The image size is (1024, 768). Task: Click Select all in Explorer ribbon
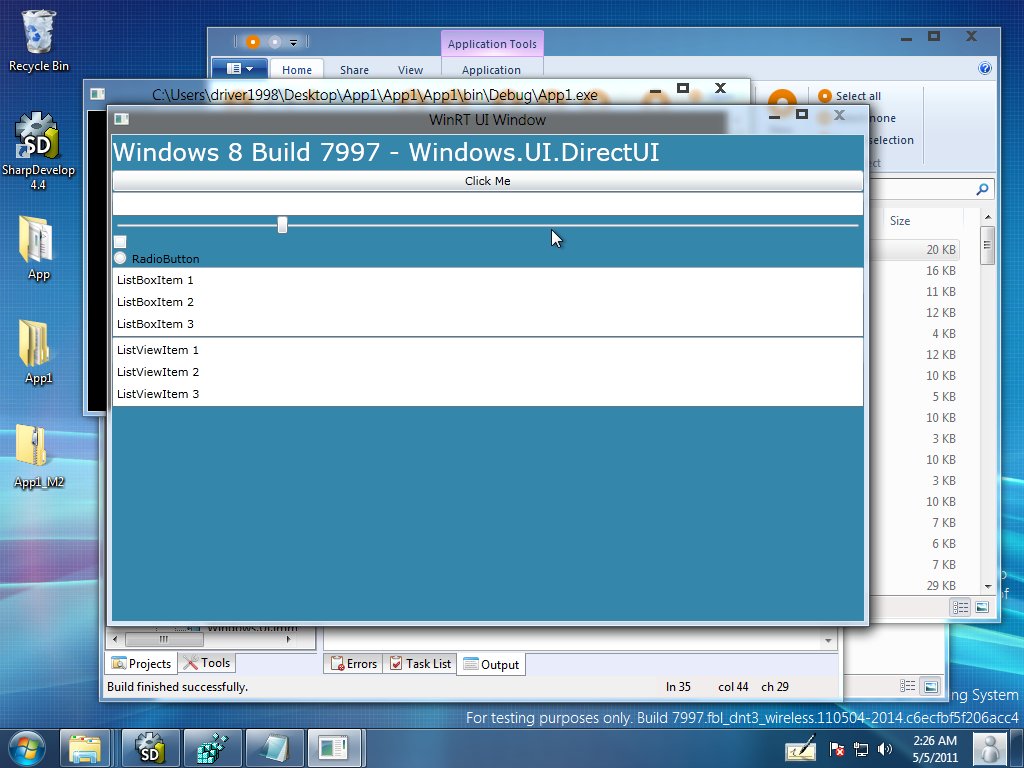pos(849,96)
